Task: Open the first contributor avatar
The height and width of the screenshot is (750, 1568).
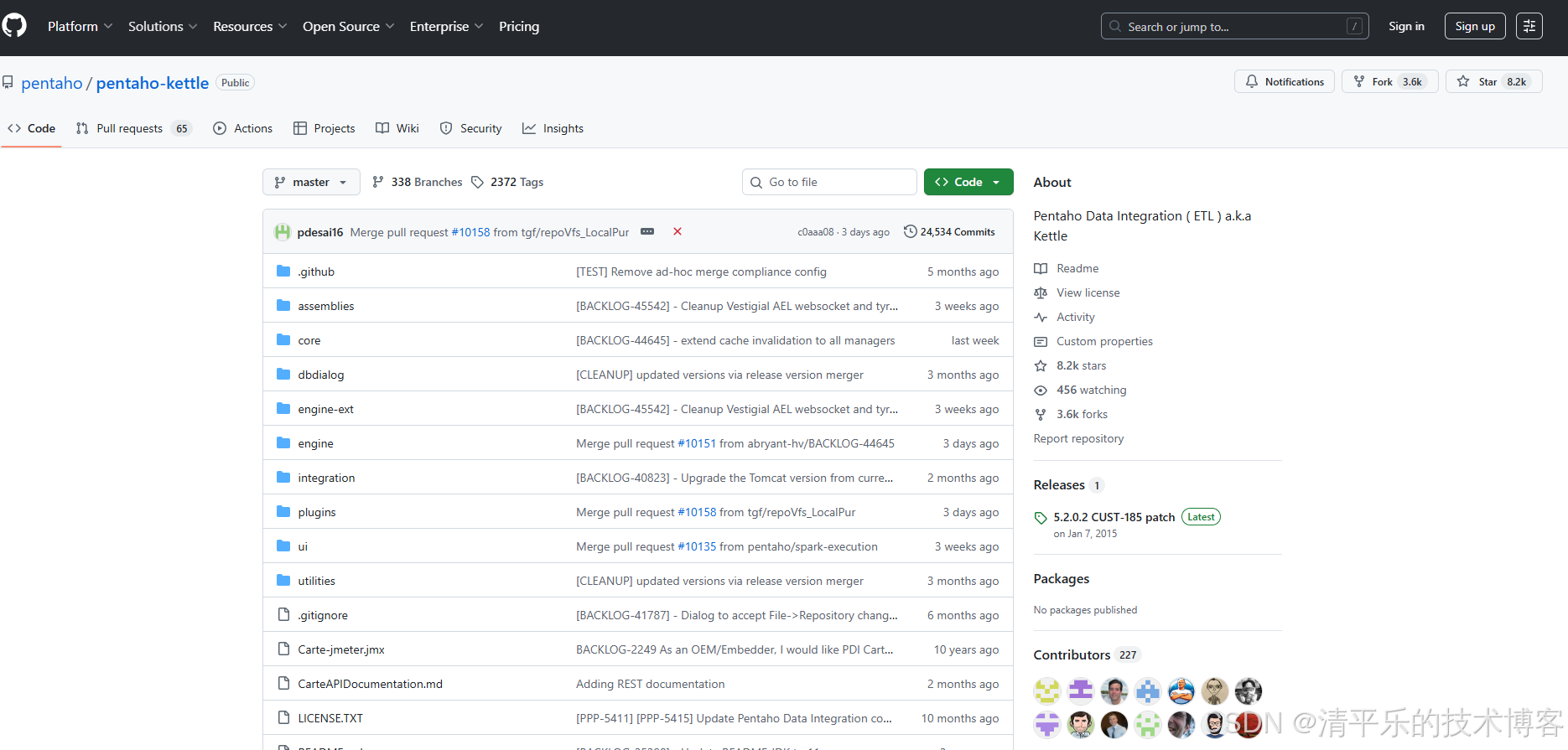Action: pos(1047,691)
